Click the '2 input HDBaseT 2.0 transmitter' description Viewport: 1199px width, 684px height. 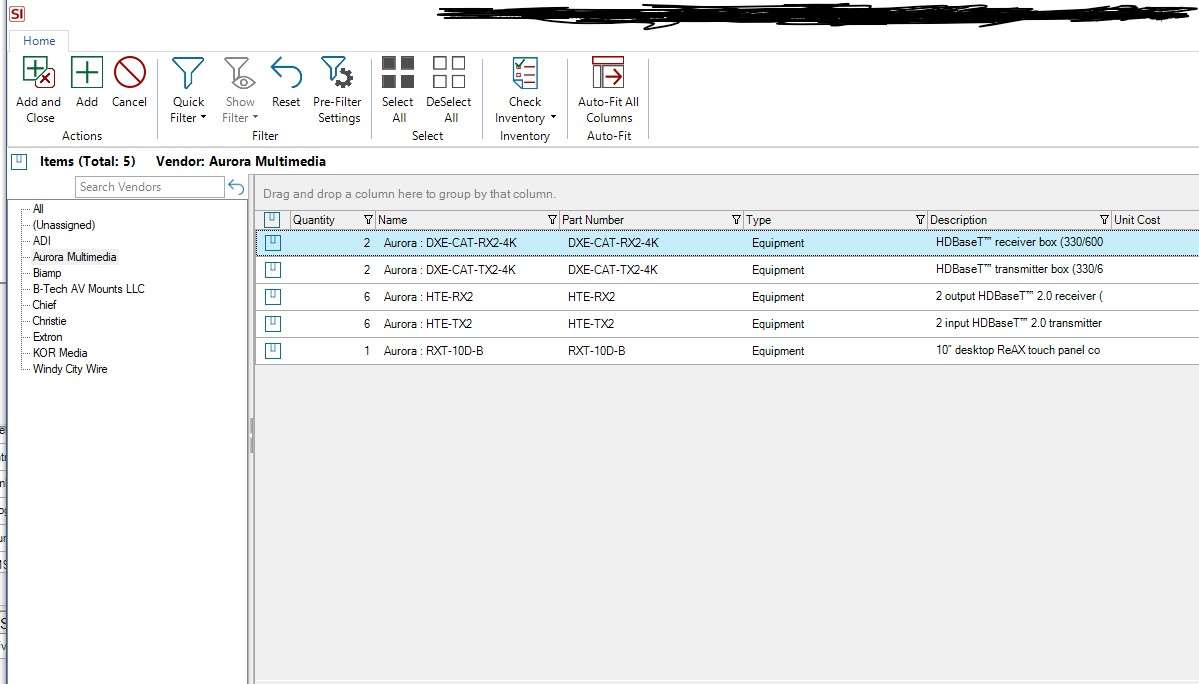point(1019,323)
